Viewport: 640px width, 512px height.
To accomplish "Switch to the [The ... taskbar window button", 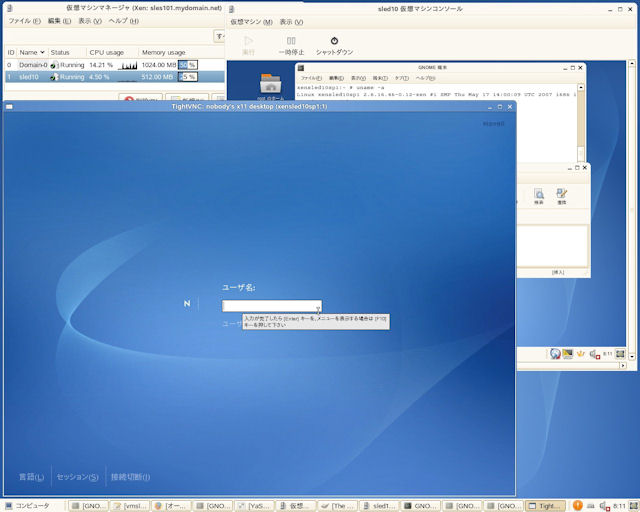I will 338,506.
